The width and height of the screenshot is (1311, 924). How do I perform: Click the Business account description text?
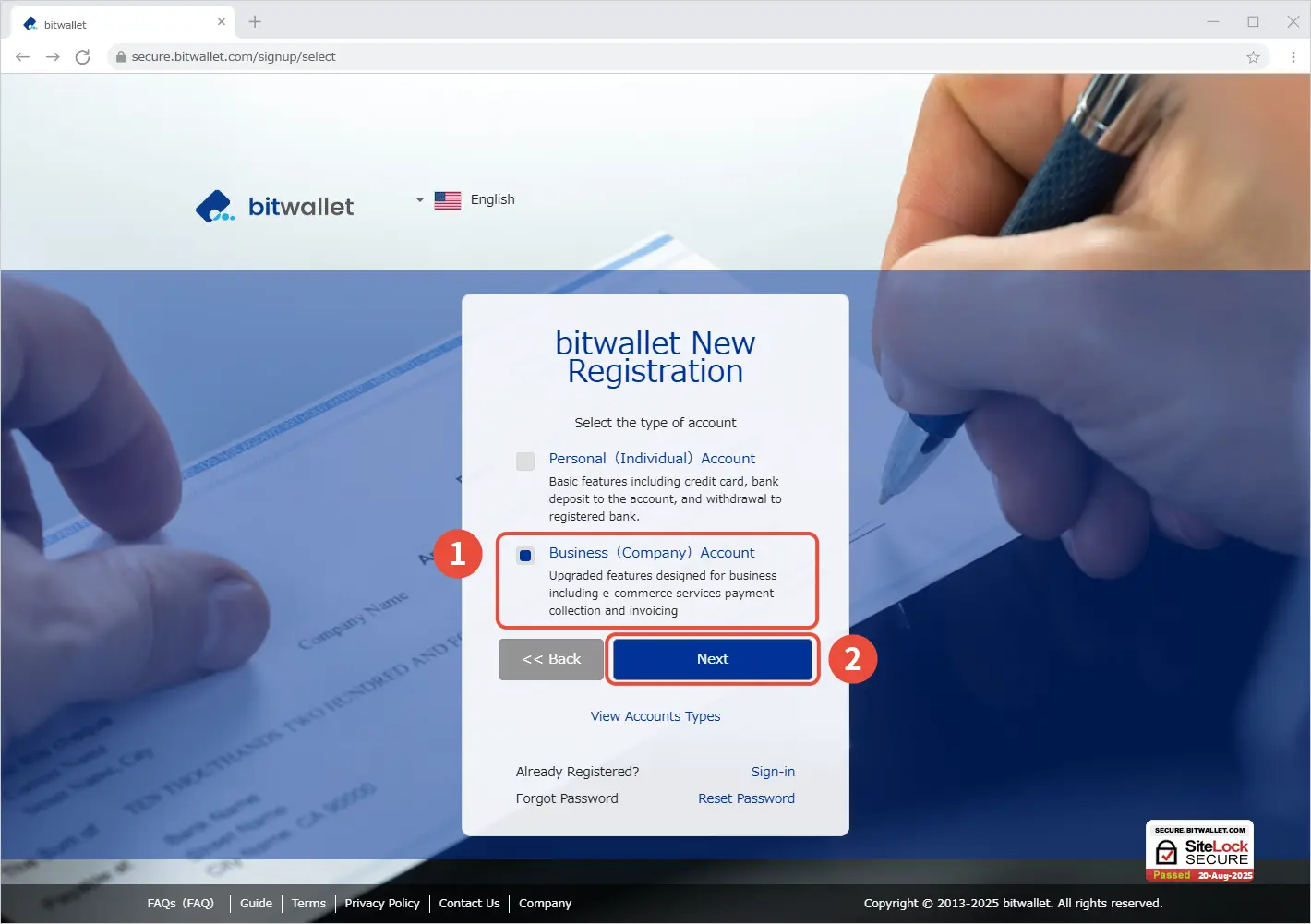click(663, 594)
